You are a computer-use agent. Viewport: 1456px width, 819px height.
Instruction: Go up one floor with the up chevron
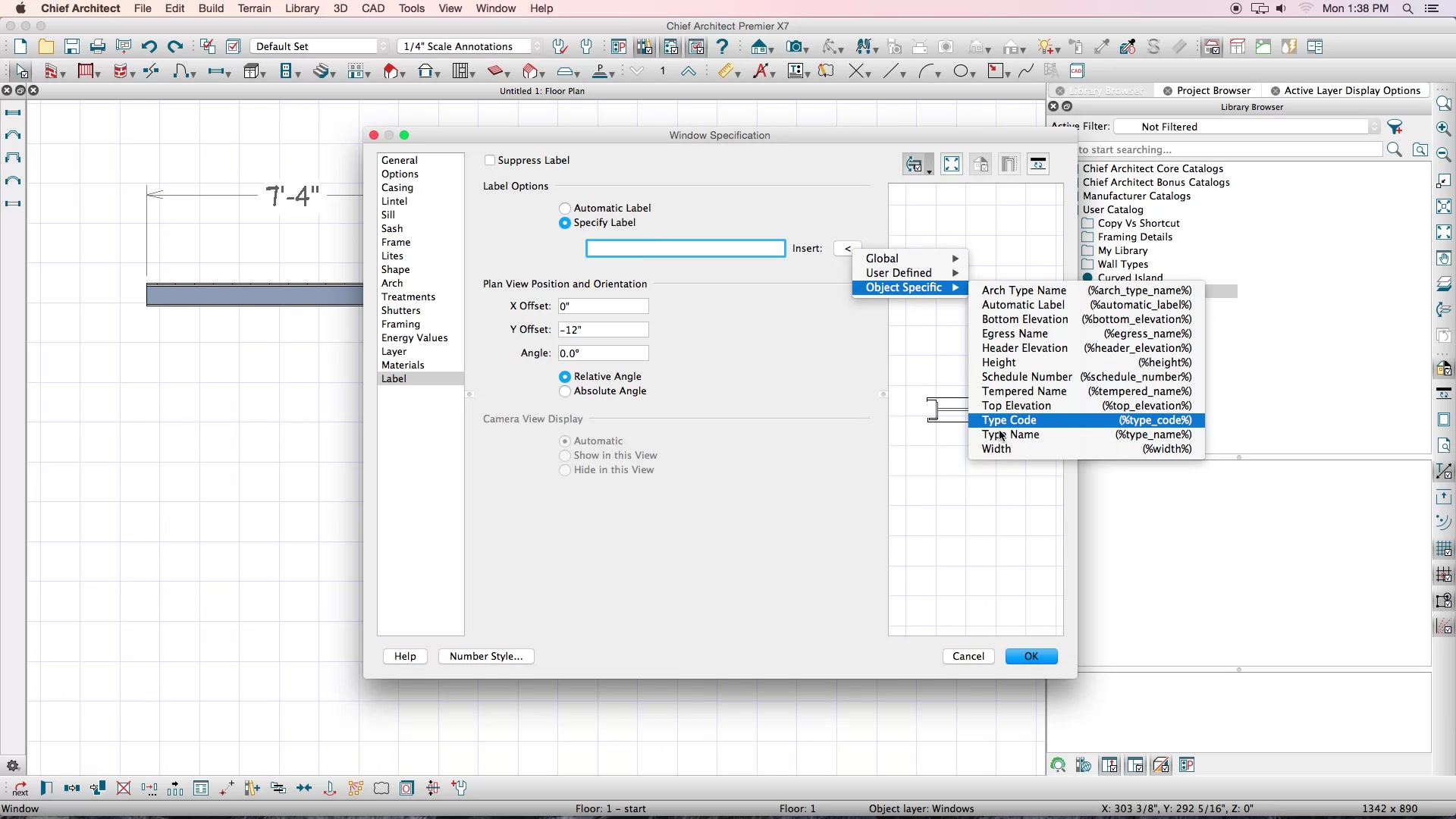point(689,71)
